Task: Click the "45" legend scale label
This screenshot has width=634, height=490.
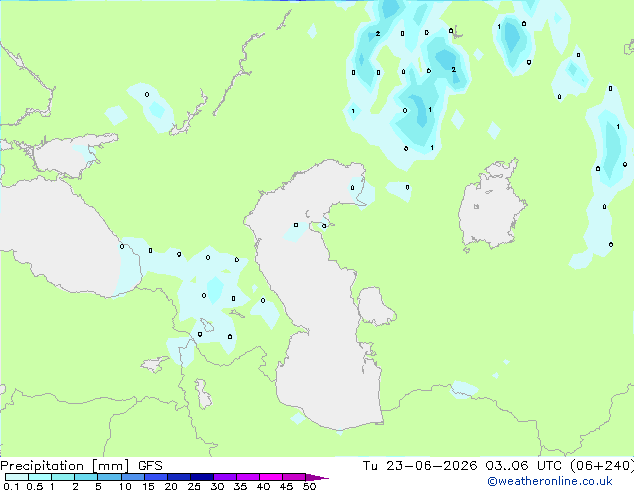Action: 286,486
